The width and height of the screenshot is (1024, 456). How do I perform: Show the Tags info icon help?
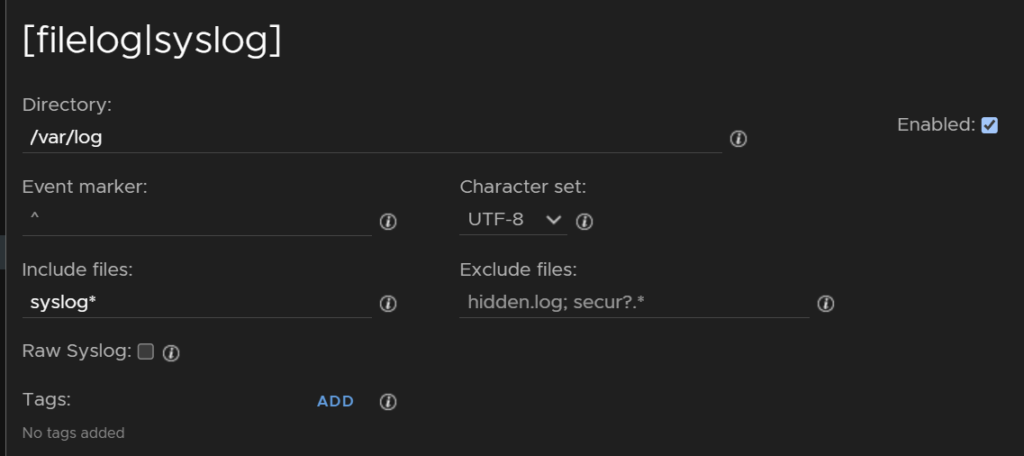click(388, 402)
